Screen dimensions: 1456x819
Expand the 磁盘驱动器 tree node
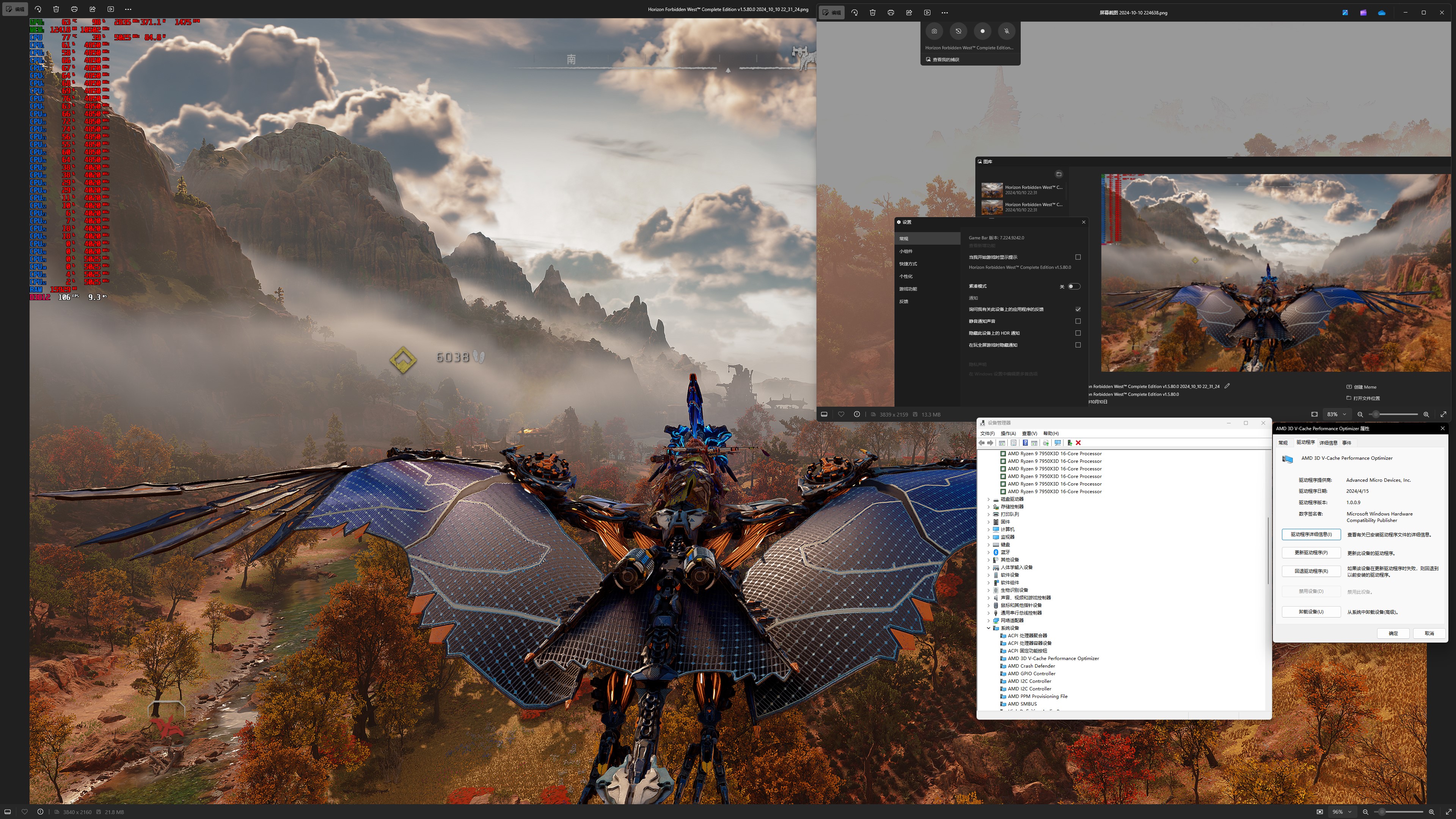pyautogui.click(x=989, y=499)
